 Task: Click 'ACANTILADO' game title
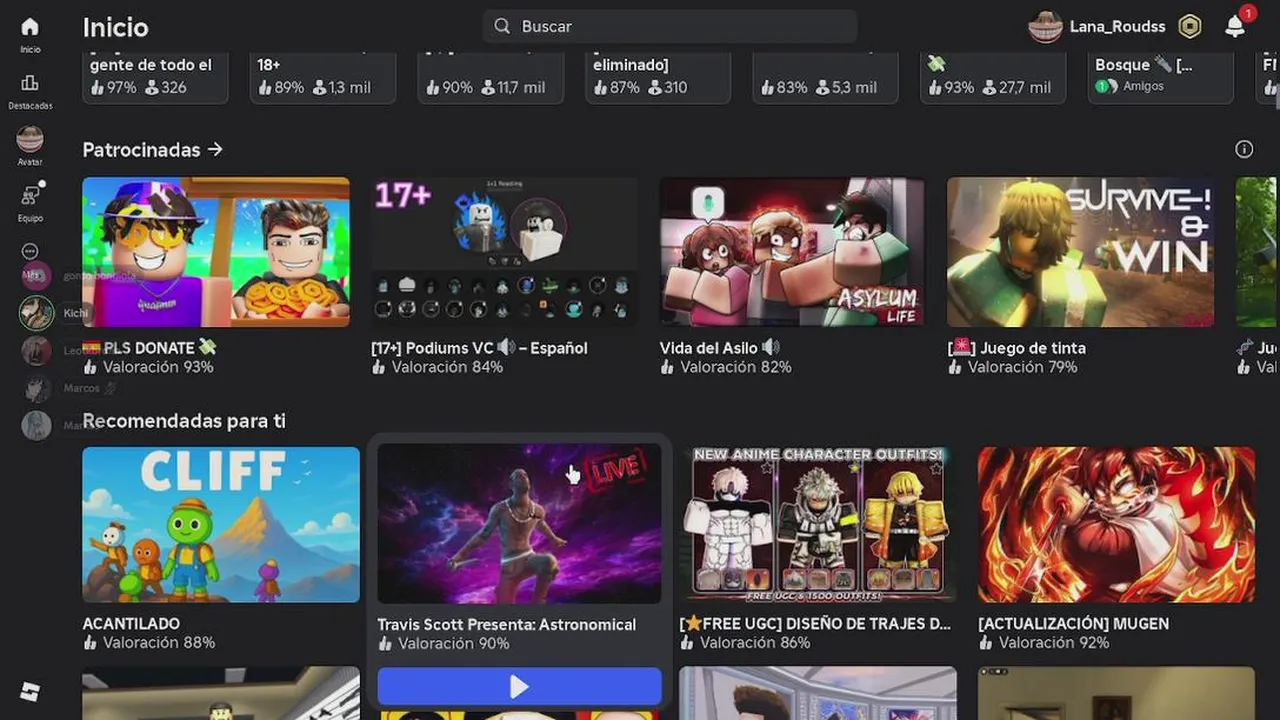pyautogui.click(x=131, y=624)
